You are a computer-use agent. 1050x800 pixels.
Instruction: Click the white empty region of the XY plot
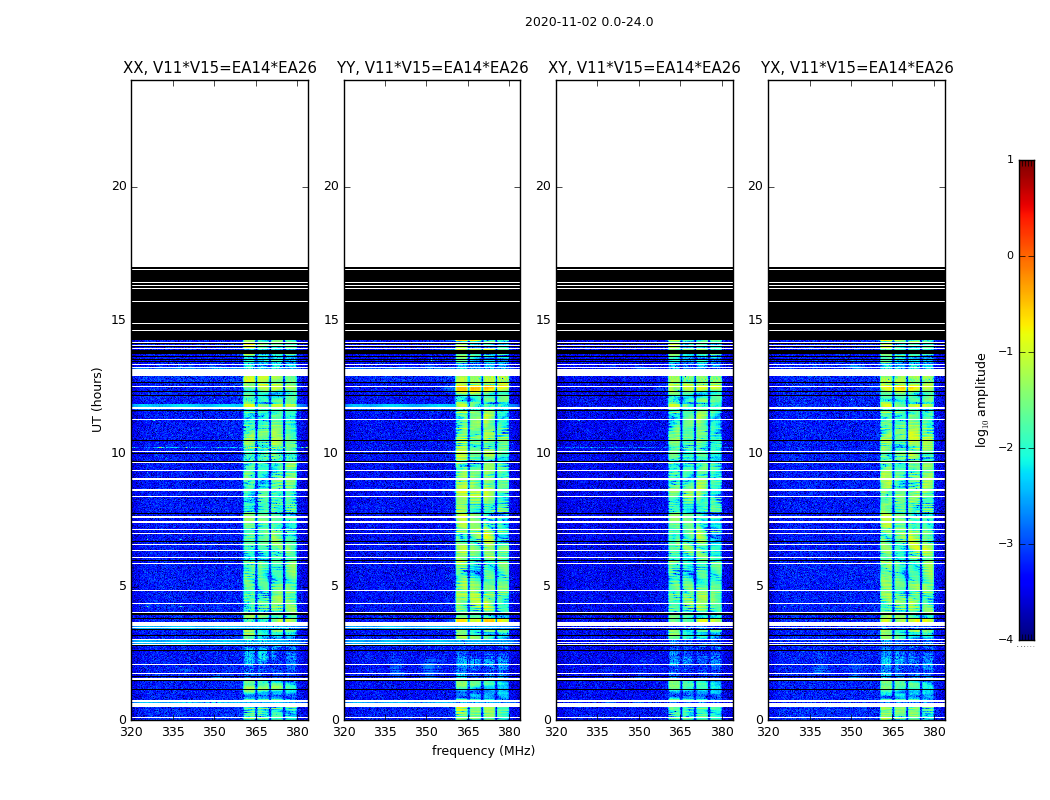pyautogui.click(x=644, y=174)
